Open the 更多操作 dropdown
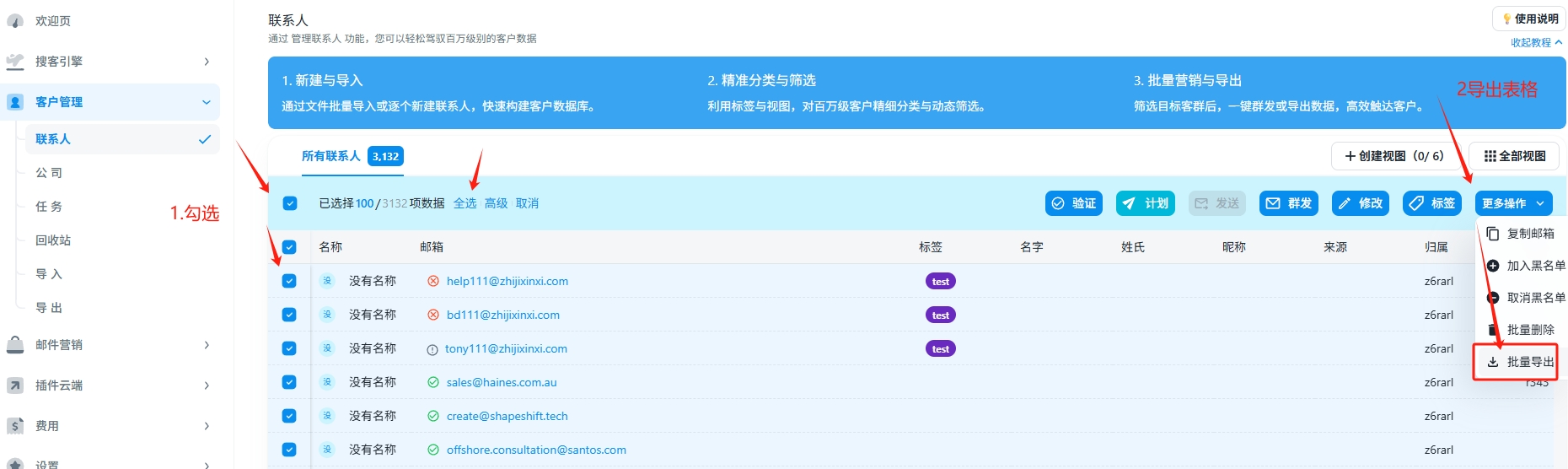This screenshot has width=1568, height=469. (1513, 203)
